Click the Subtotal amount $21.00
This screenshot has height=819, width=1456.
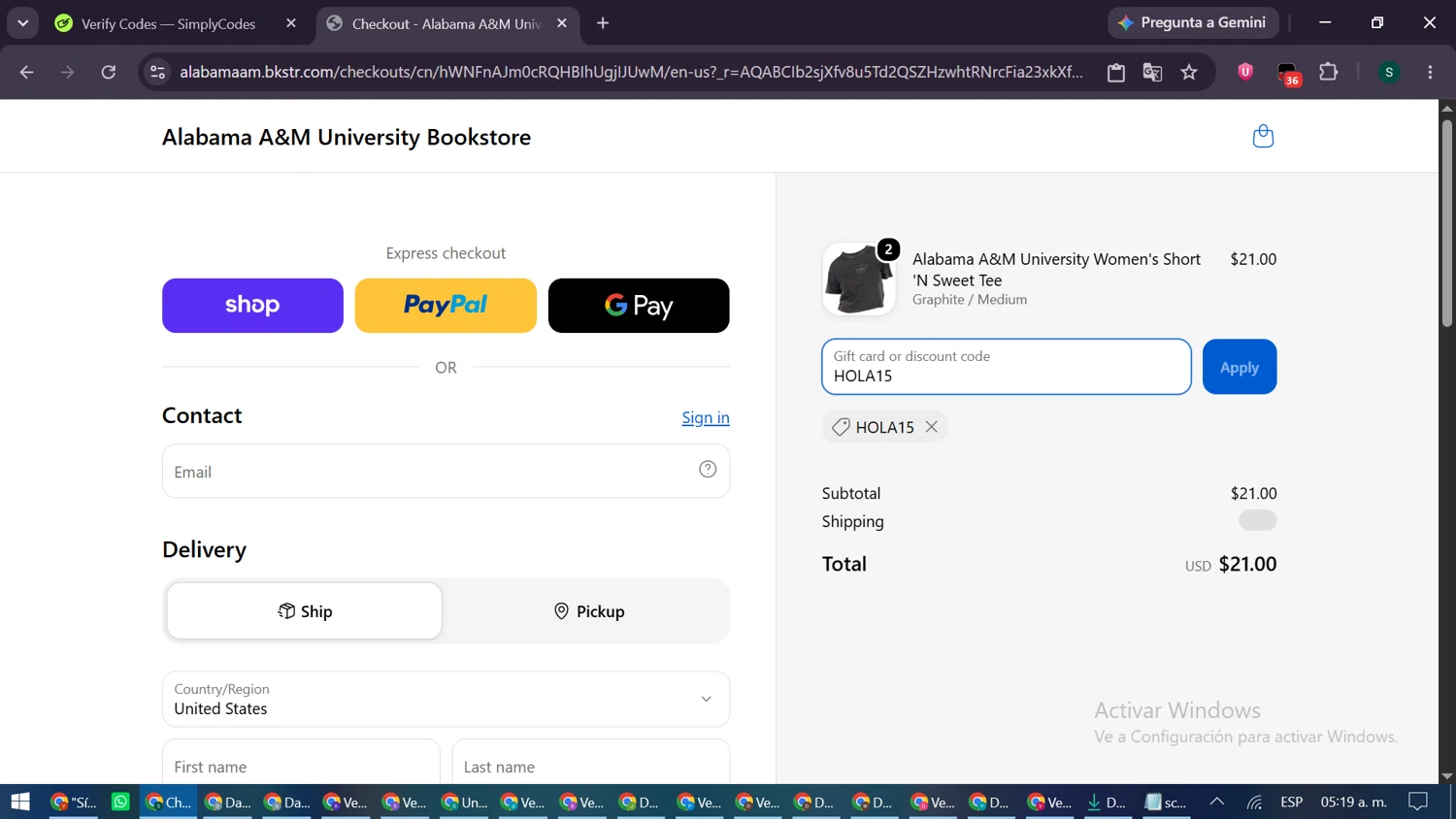tap(1253, 493)
